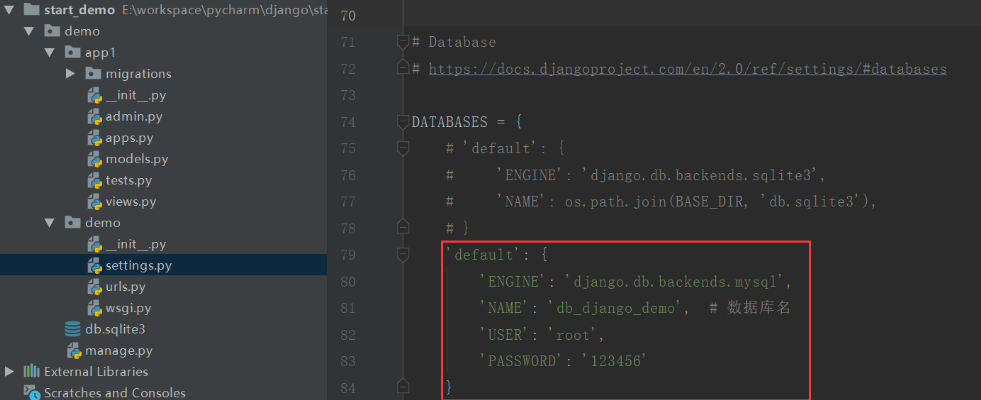Click the Scratches and Consoles icon
This screenshot has height=400, width=981.
point(31,393)
